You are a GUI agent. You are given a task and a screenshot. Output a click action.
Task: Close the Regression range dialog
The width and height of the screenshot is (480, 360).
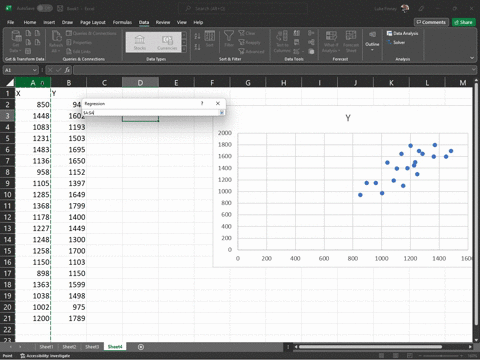pyautogui.click(x=218, y=103)
